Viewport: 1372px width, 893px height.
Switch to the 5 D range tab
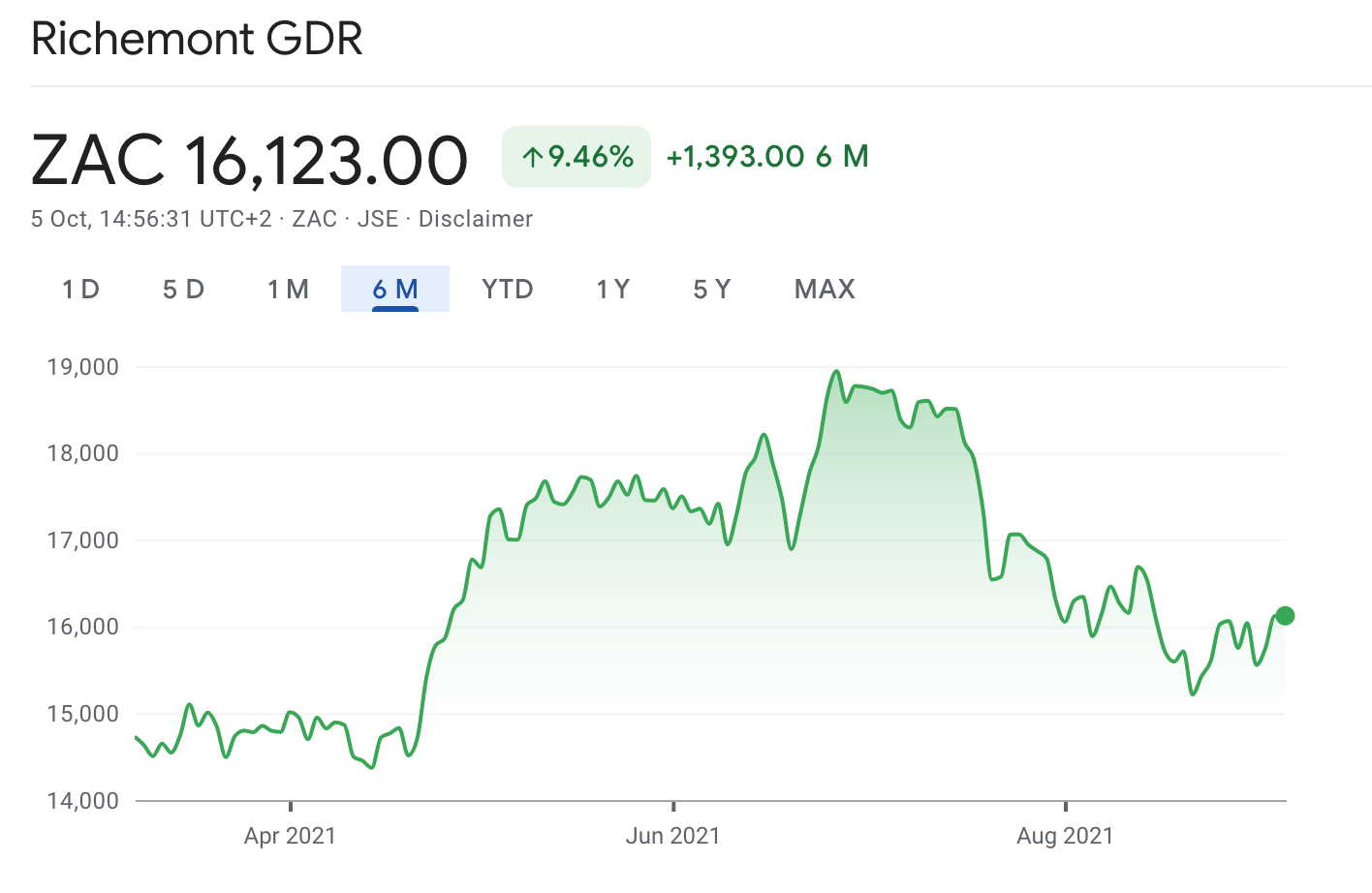pos(183,289)
